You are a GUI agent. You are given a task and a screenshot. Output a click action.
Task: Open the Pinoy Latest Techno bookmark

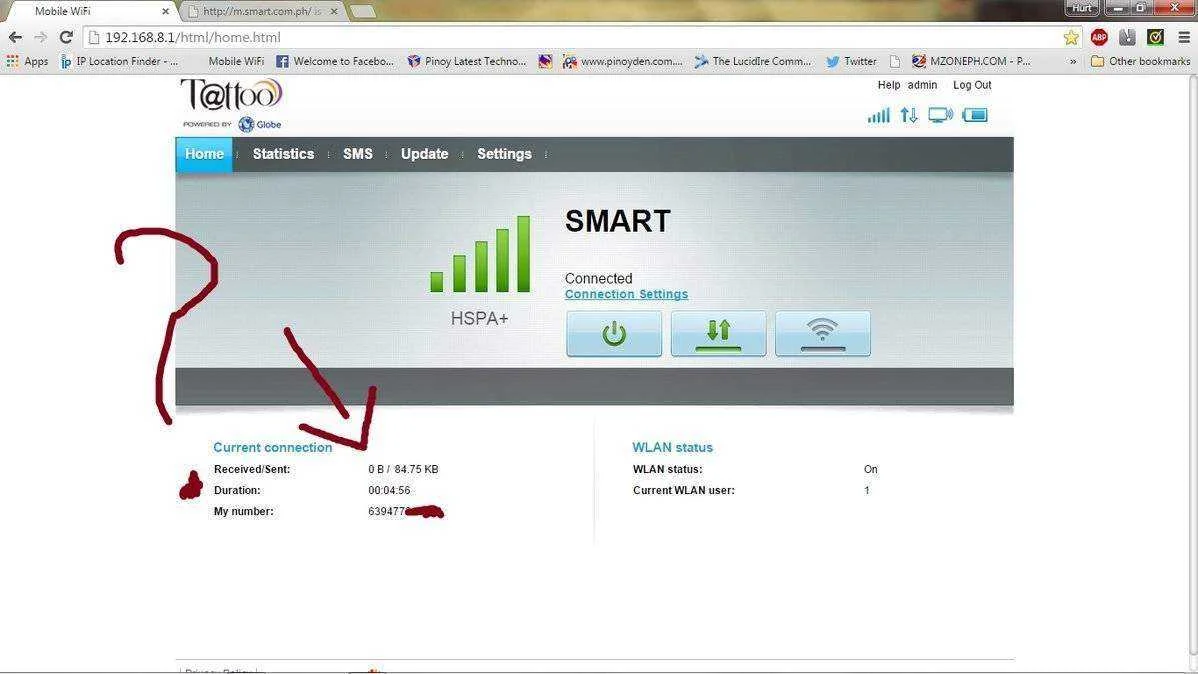tap(467, 61)
